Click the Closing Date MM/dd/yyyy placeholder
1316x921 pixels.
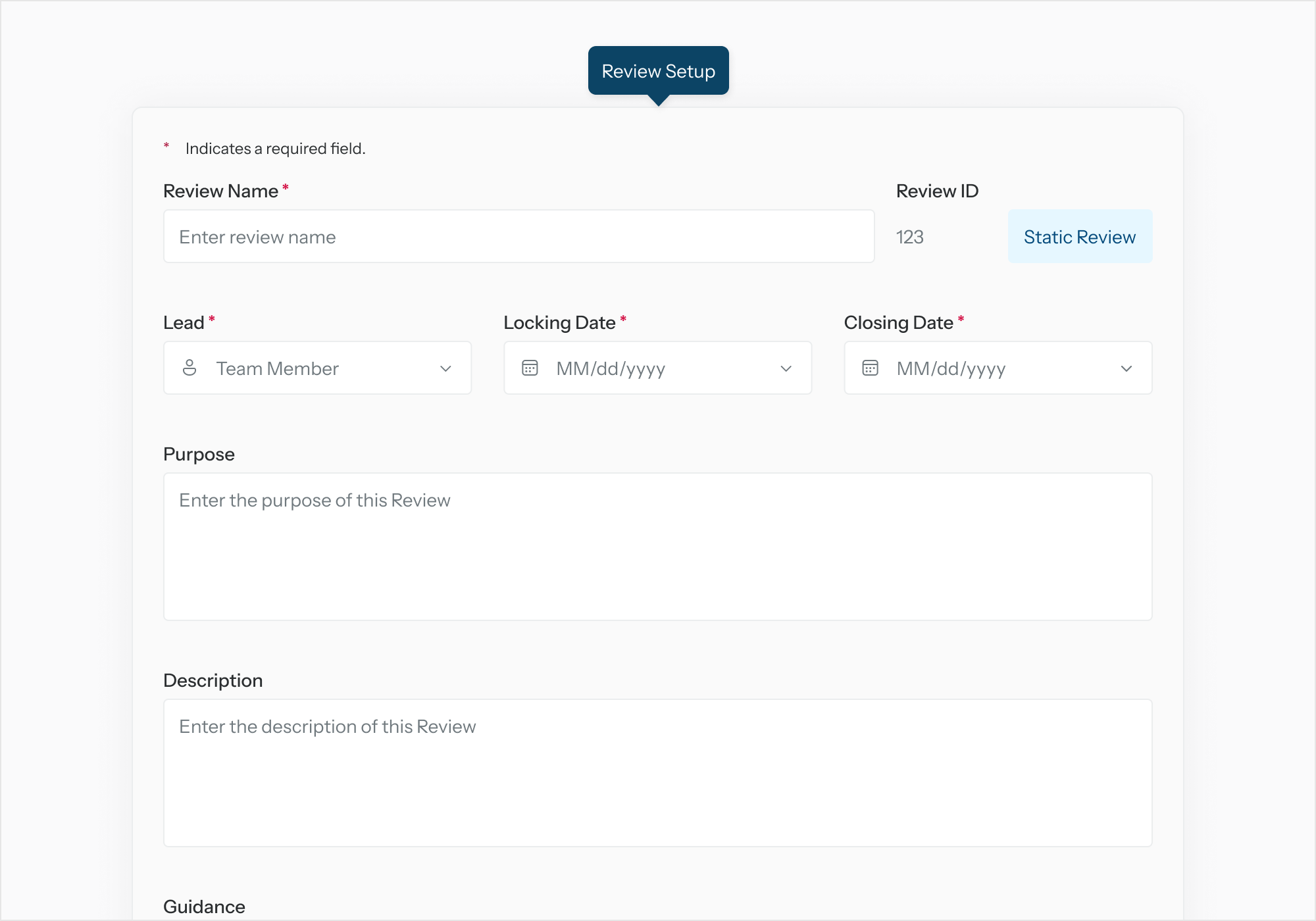[951, 368]
